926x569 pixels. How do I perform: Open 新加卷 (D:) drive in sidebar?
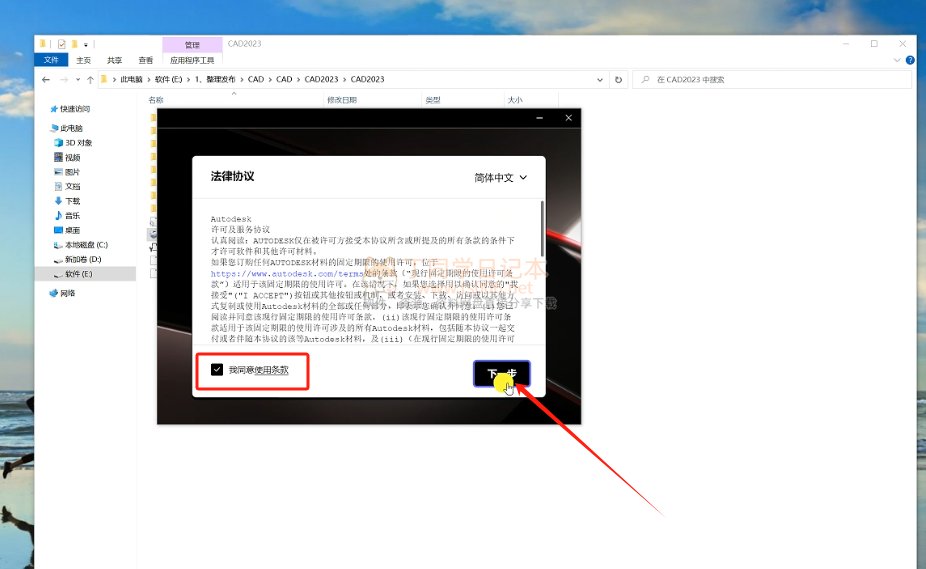click(x=83, y=259)
